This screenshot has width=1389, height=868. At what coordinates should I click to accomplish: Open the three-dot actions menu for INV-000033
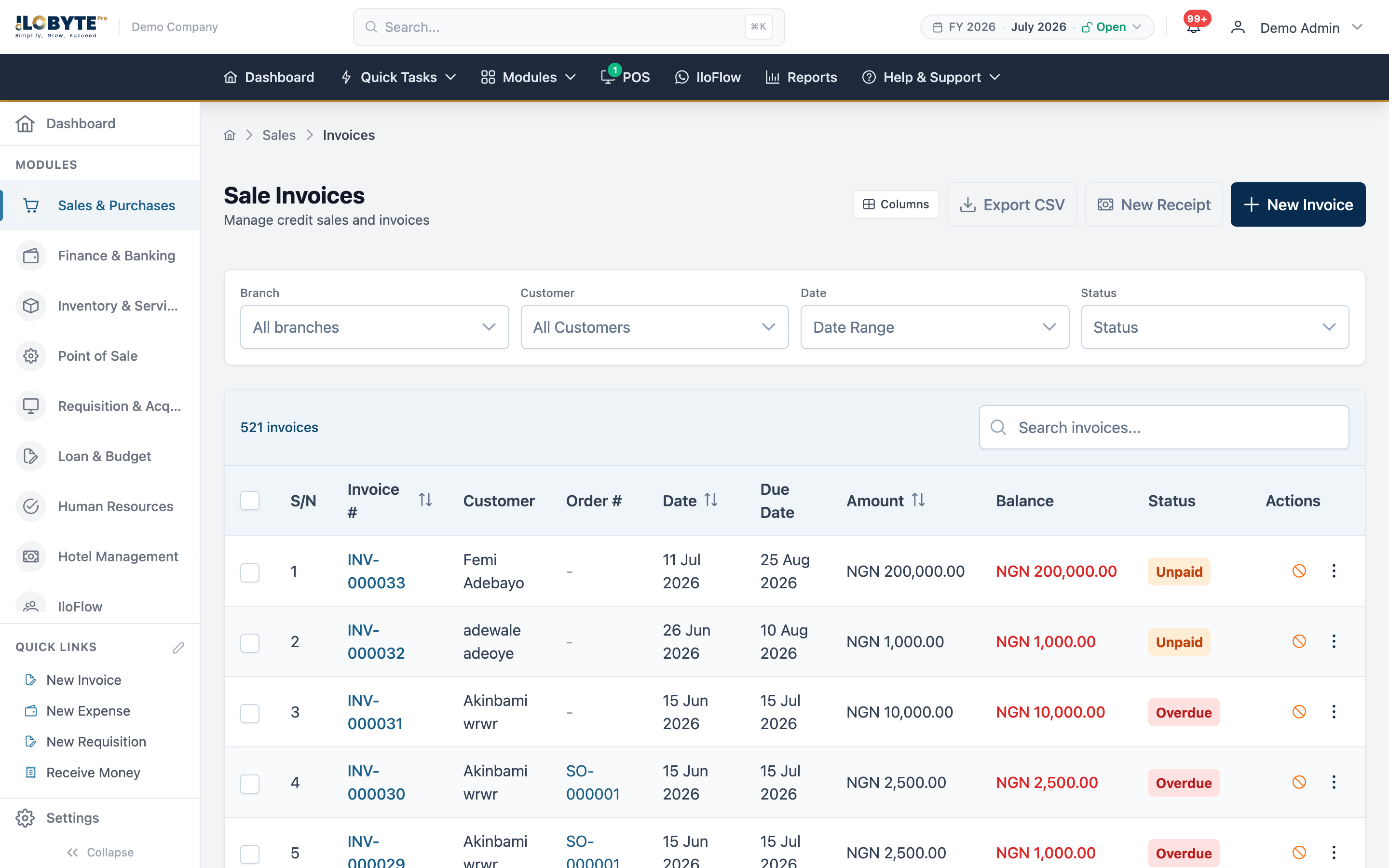tap(1334, 570)
